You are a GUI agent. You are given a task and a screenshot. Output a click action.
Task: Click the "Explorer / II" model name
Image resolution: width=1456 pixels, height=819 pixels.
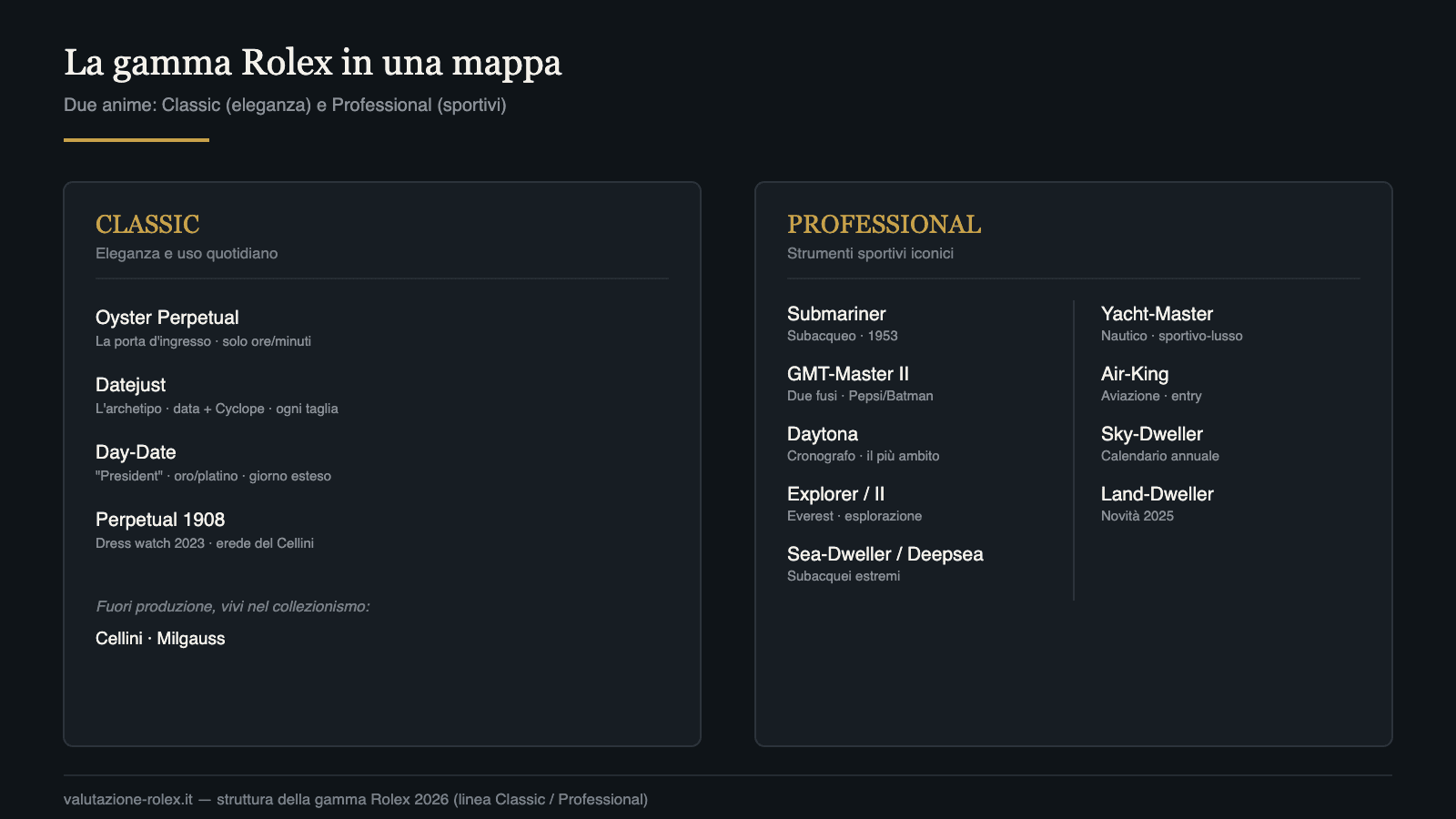pos(835,494)
